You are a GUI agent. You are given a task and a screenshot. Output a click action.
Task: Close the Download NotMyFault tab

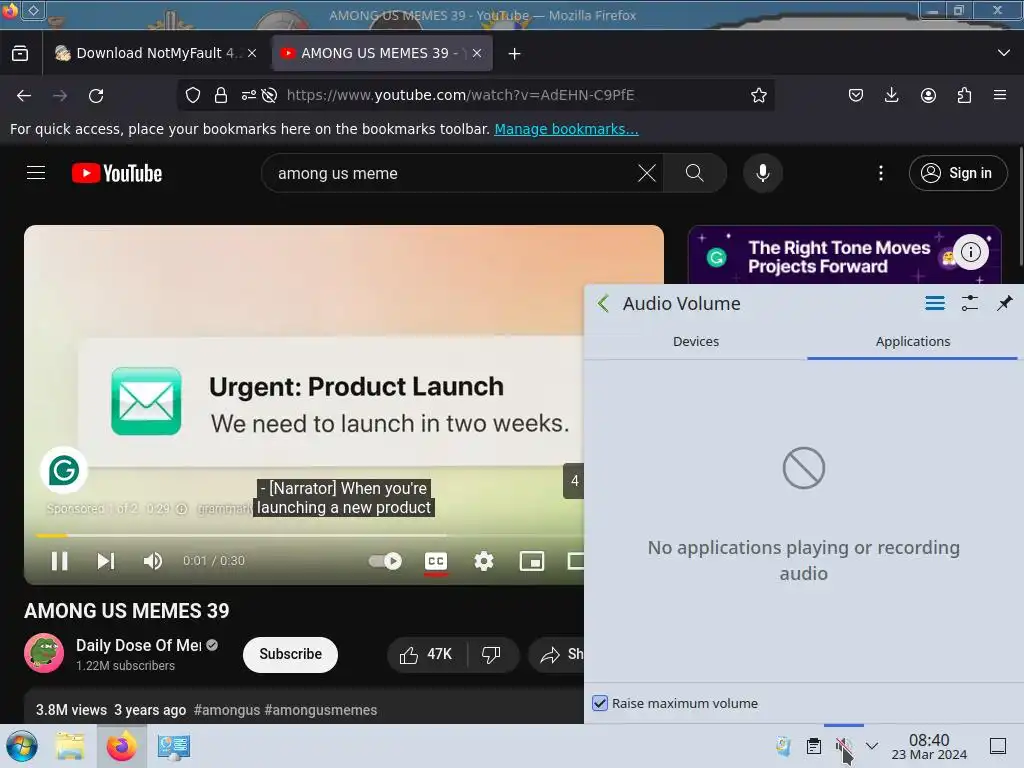pyautogui.click(x=252, y=53)
